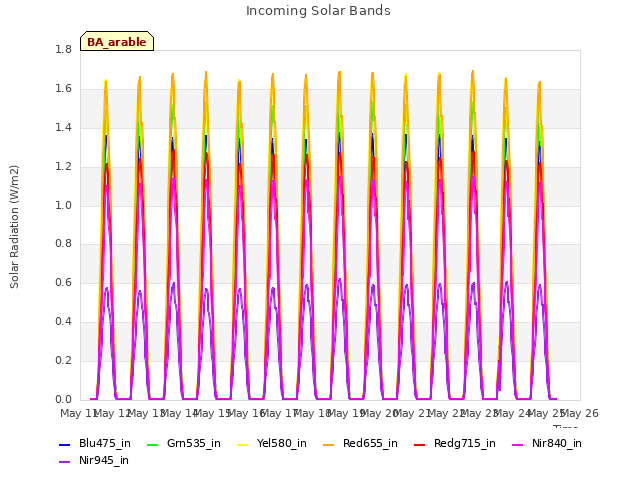Screen dimensions: 640x480
Task: Click the 1.4 y-axis tick label
Action: [63, 127]
